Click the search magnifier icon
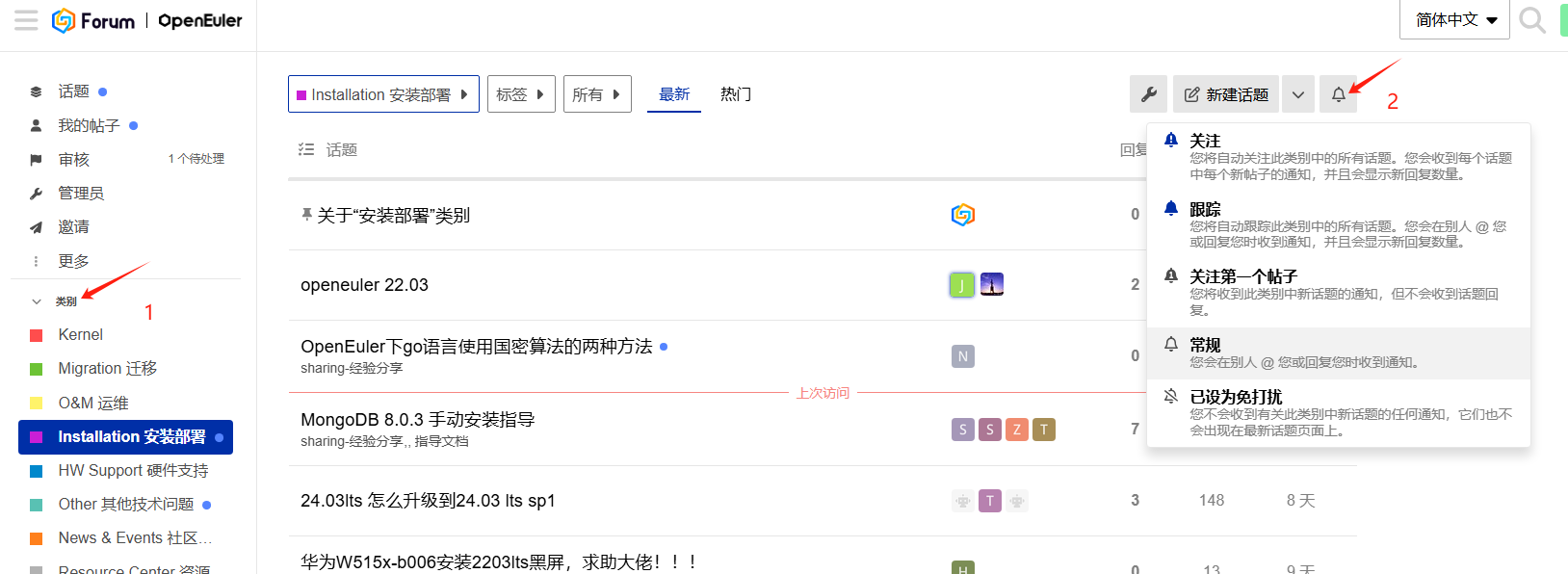 (x=1530, y=20)
